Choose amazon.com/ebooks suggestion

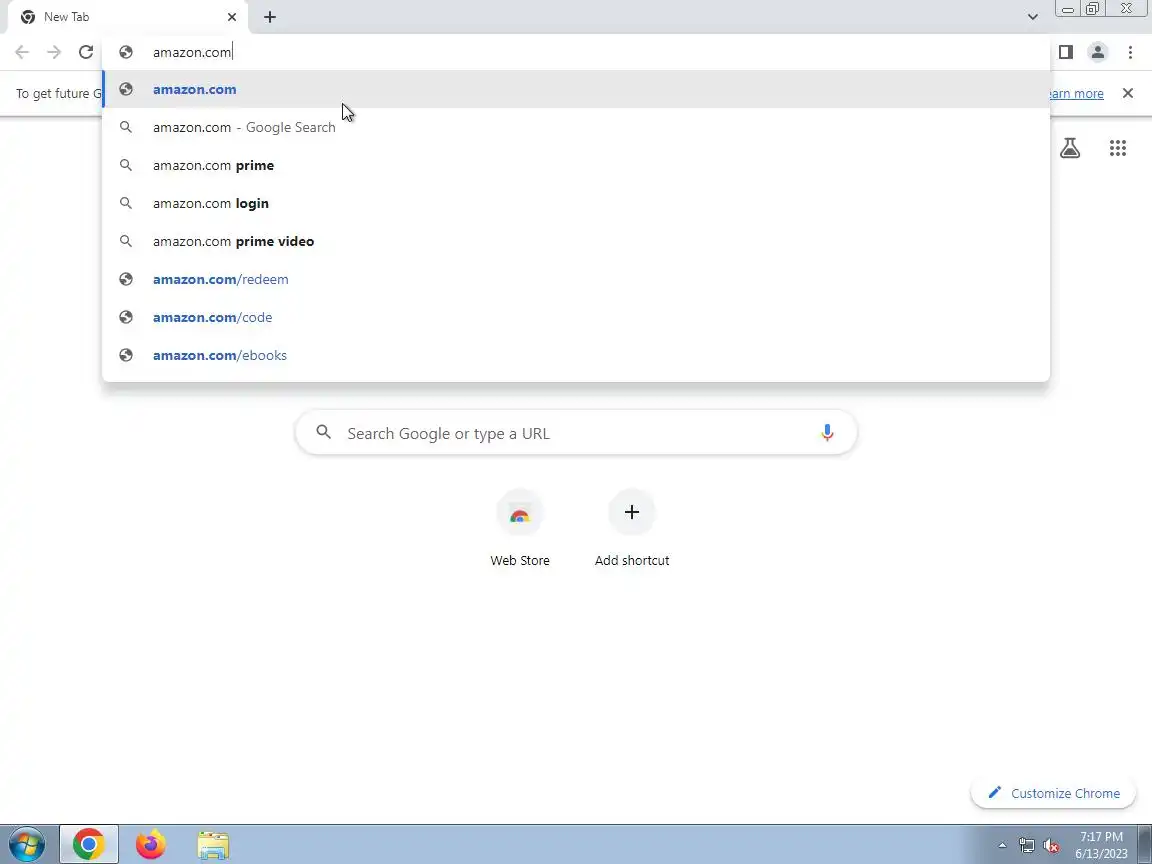pos(576,356)
